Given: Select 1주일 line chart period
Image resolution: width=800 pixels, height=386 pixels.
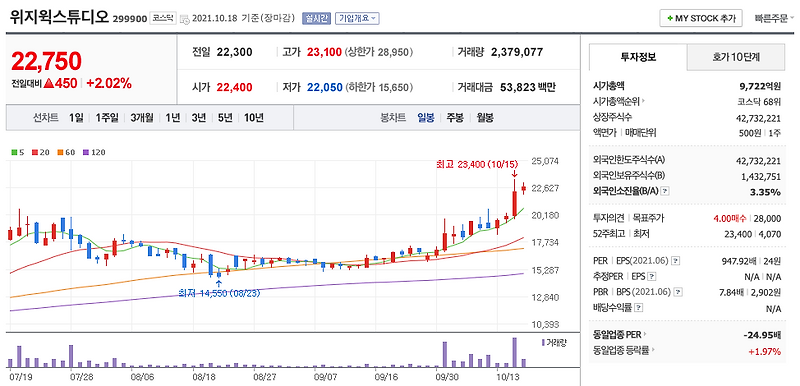Looking at the screenshot, I should 107,118.
